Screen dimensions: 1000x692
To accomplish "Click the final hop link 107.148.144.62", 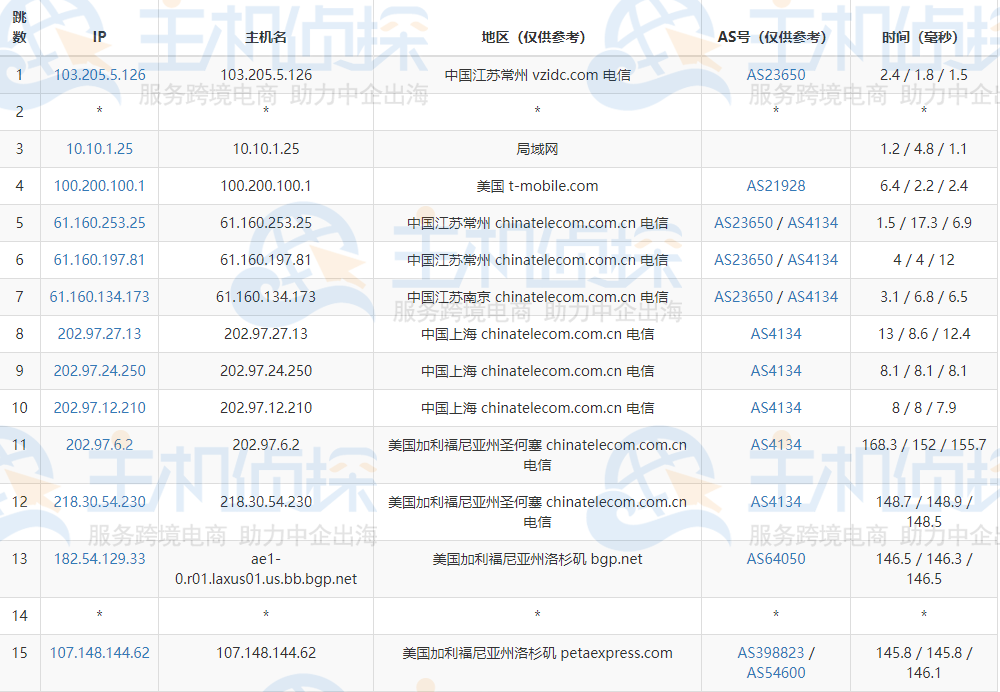I will pos(98,652).
